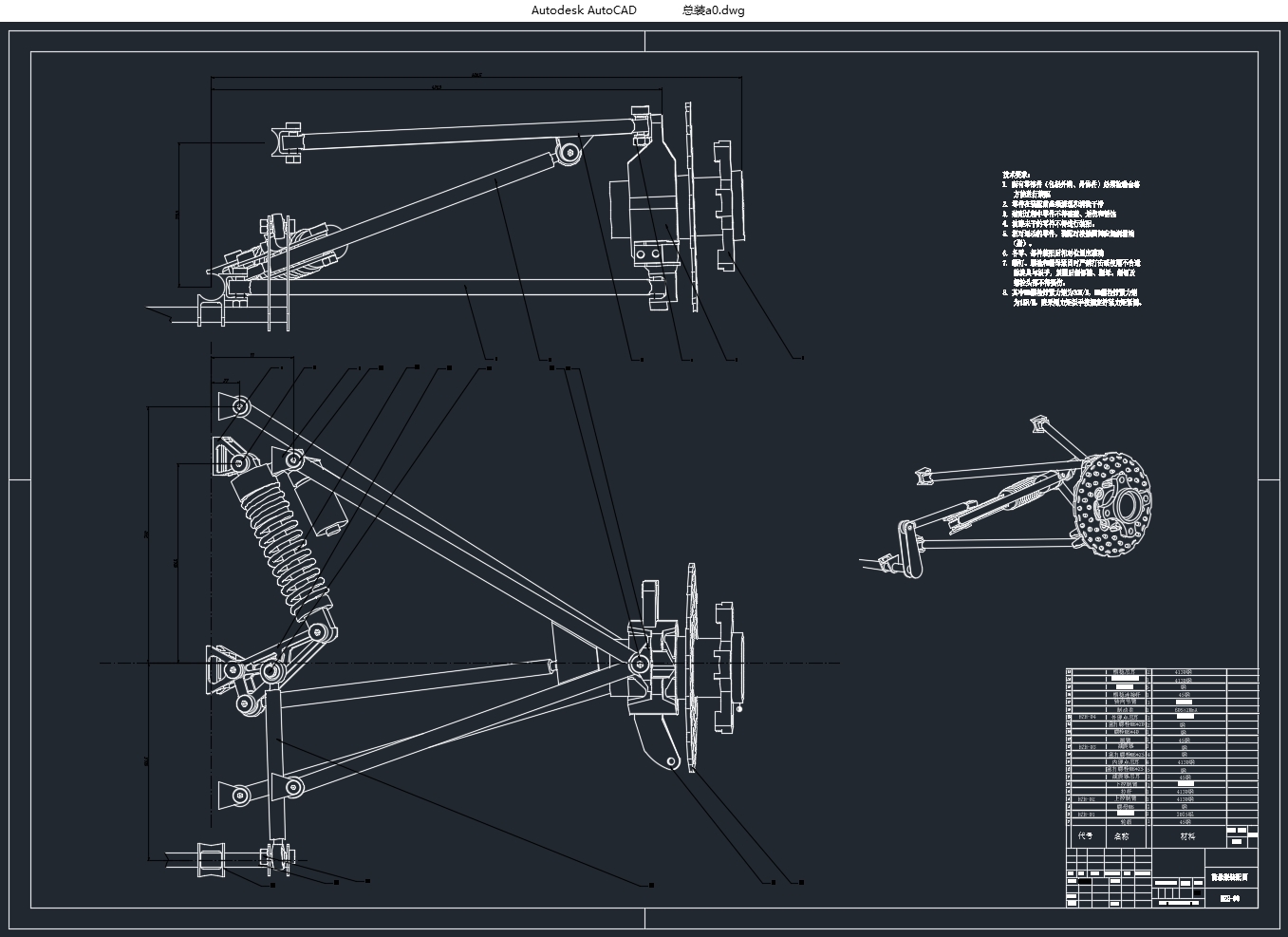Screen dimensions: 1288x937
Task: Select the upper-left rod end in top view
Action: (x=286, y=142)
